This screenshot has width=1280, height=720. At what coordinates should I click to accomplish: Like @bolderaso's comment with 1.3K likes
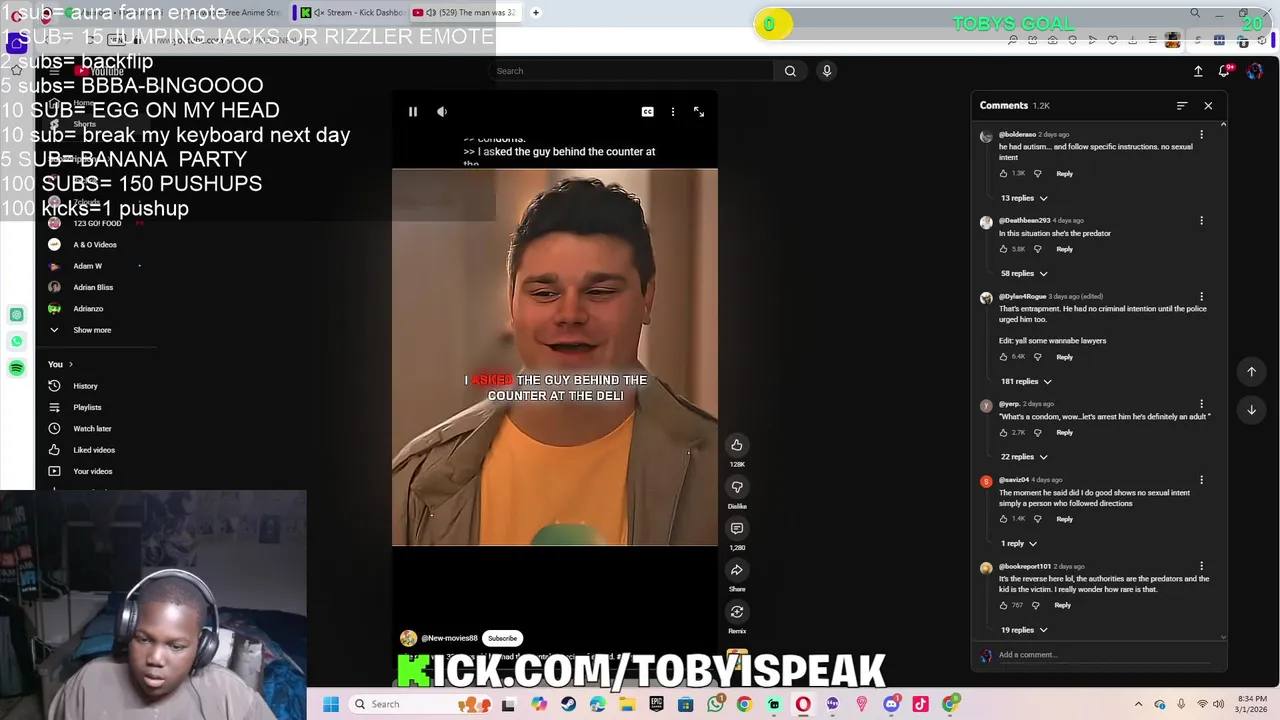point(1004,174)
